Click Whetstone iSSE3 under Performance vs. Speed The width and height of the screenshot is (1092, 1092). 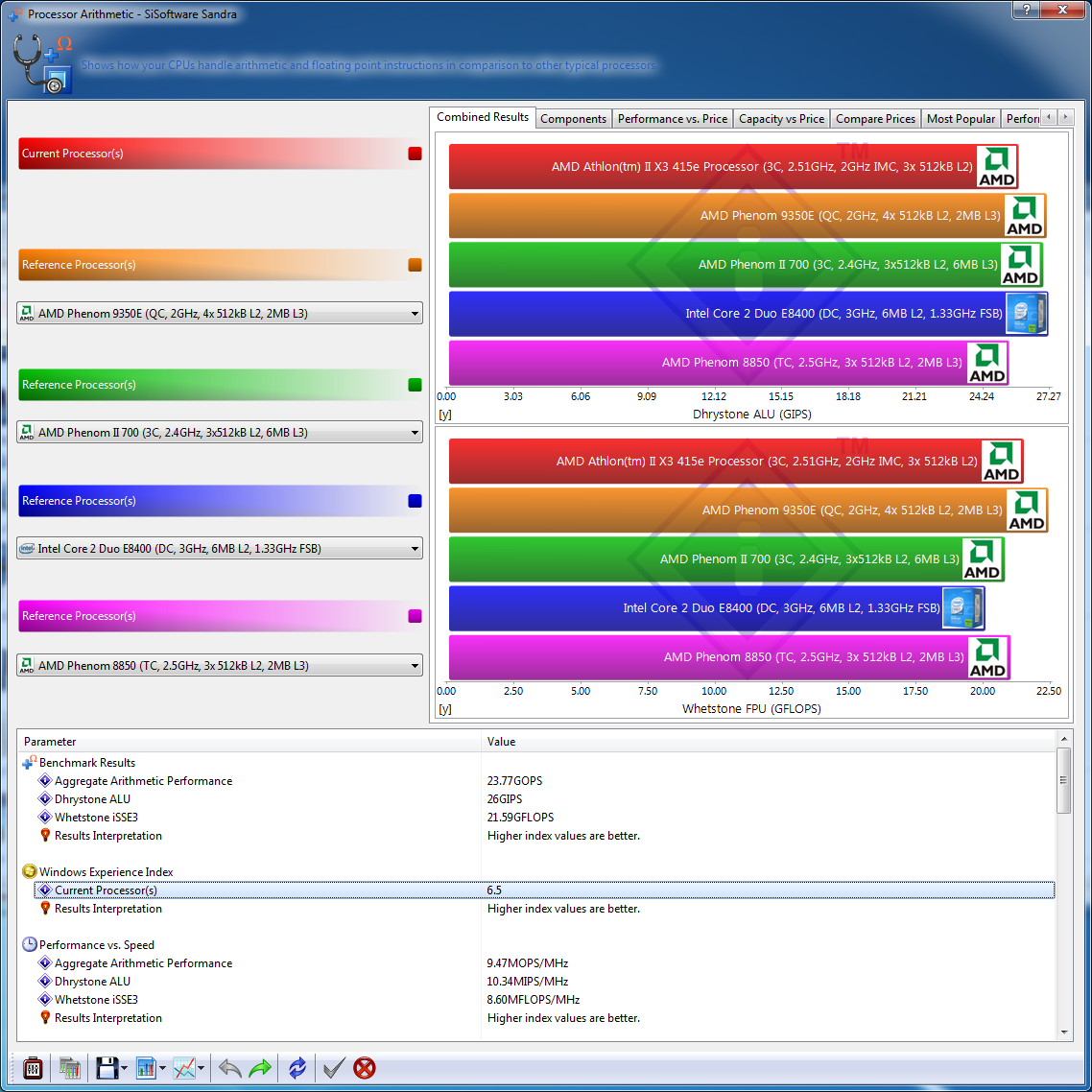pos(96,999)
